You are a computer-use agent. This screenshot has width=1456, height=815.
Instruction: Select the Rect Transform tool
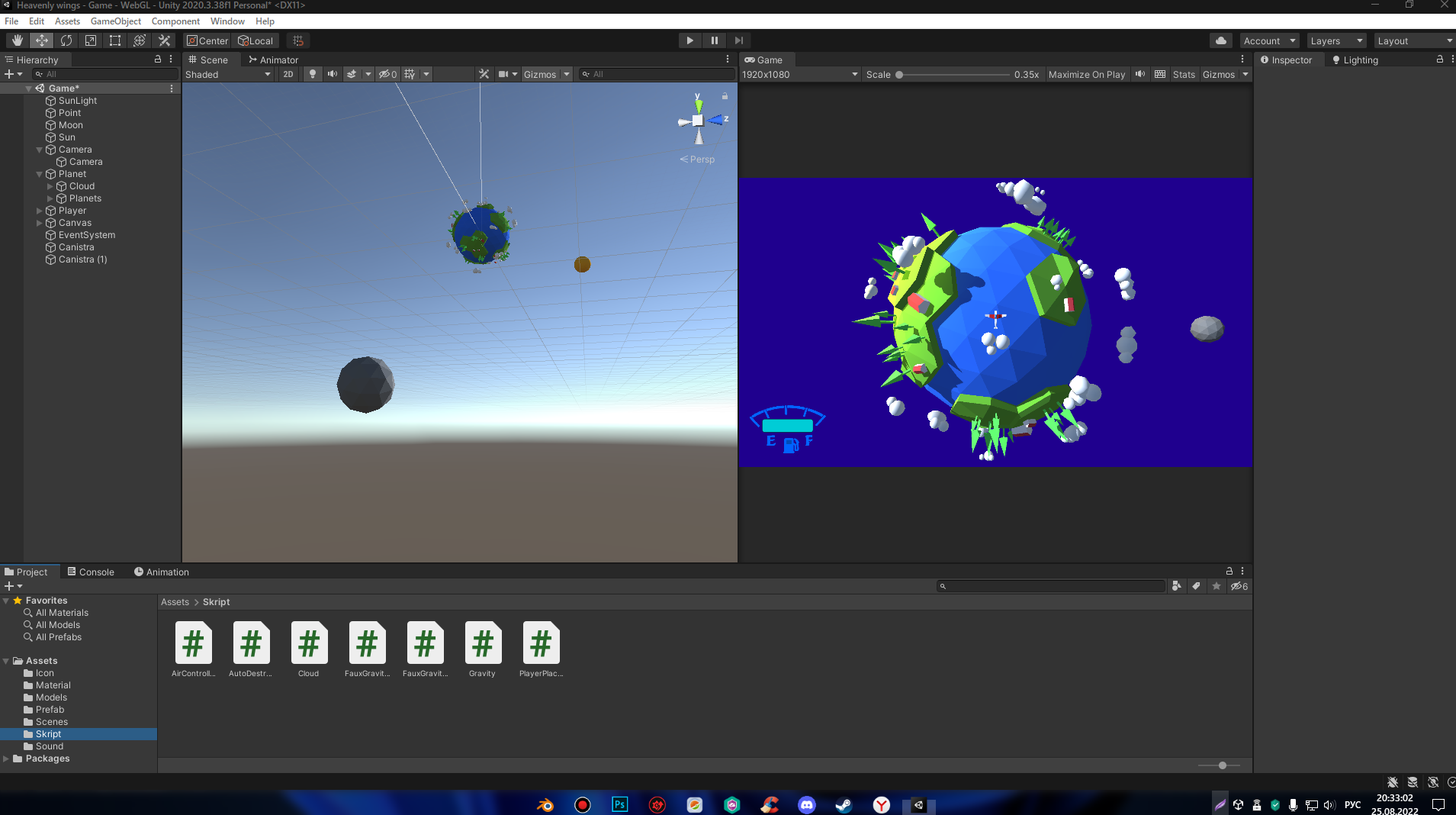pyautogui.click(x=115, y=40)
